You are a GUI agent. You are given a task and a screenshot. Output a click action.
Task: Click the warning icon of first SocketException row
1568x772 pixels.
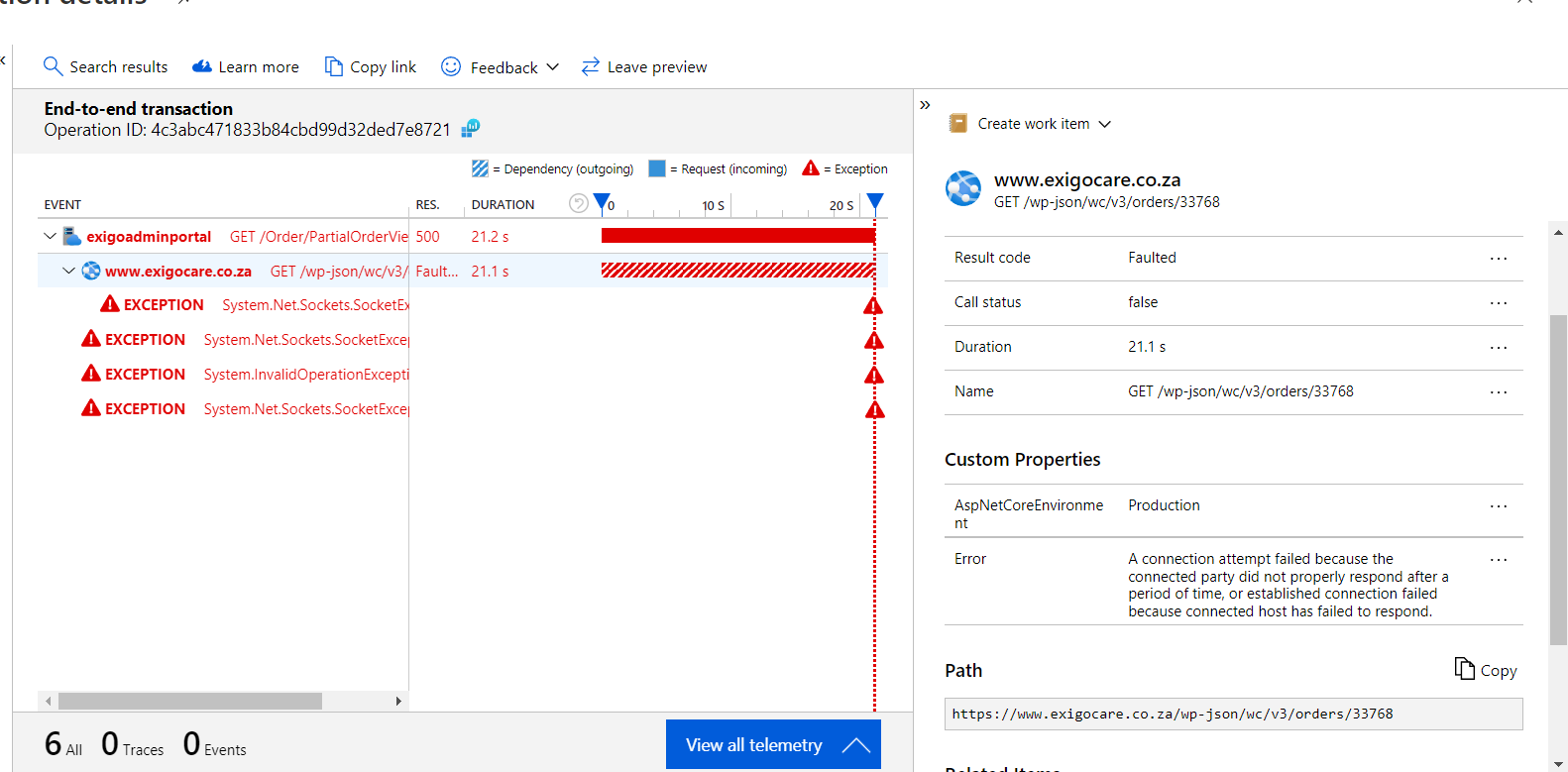pyautogui.click(x=110, y=304)
